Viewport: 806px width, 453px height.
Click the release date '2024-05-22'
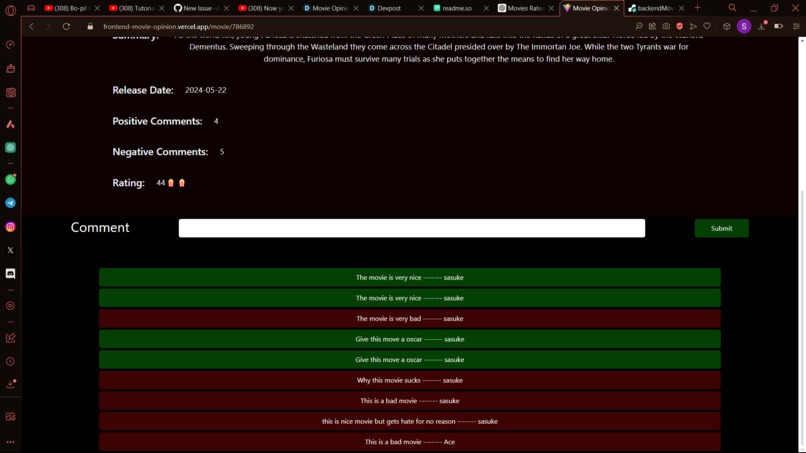click(206, 90)
